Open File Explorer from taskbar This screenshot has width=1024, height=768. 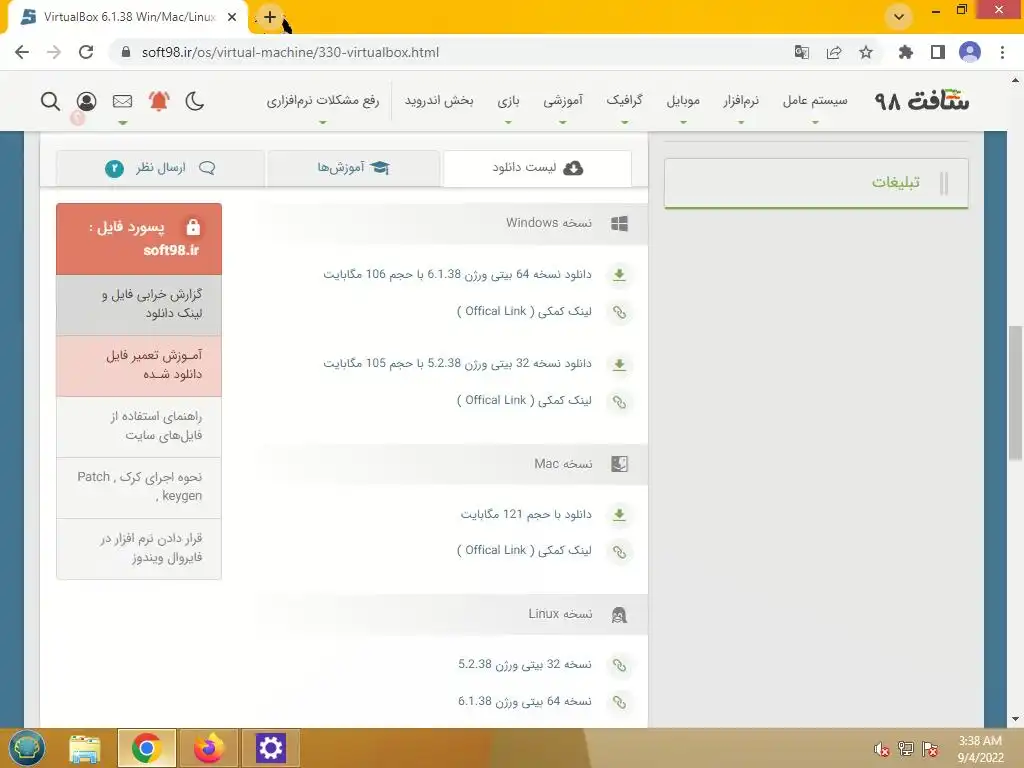85,748
